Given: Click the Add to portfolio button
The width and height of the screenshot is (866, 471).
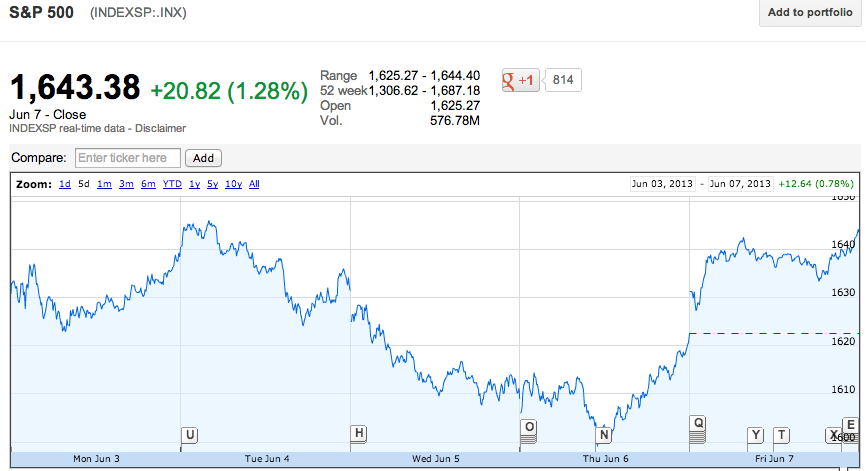Looking at the screenshot, I should point(810,12).
